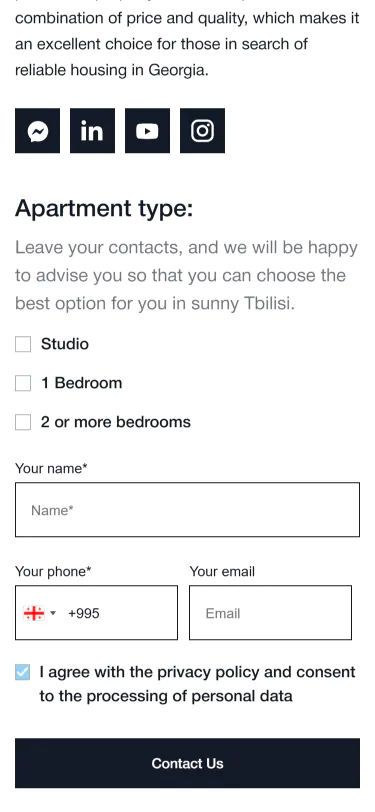
Task: Visit the YouTube channel icon
Action: pyautogui.click(x=148, y=130)
